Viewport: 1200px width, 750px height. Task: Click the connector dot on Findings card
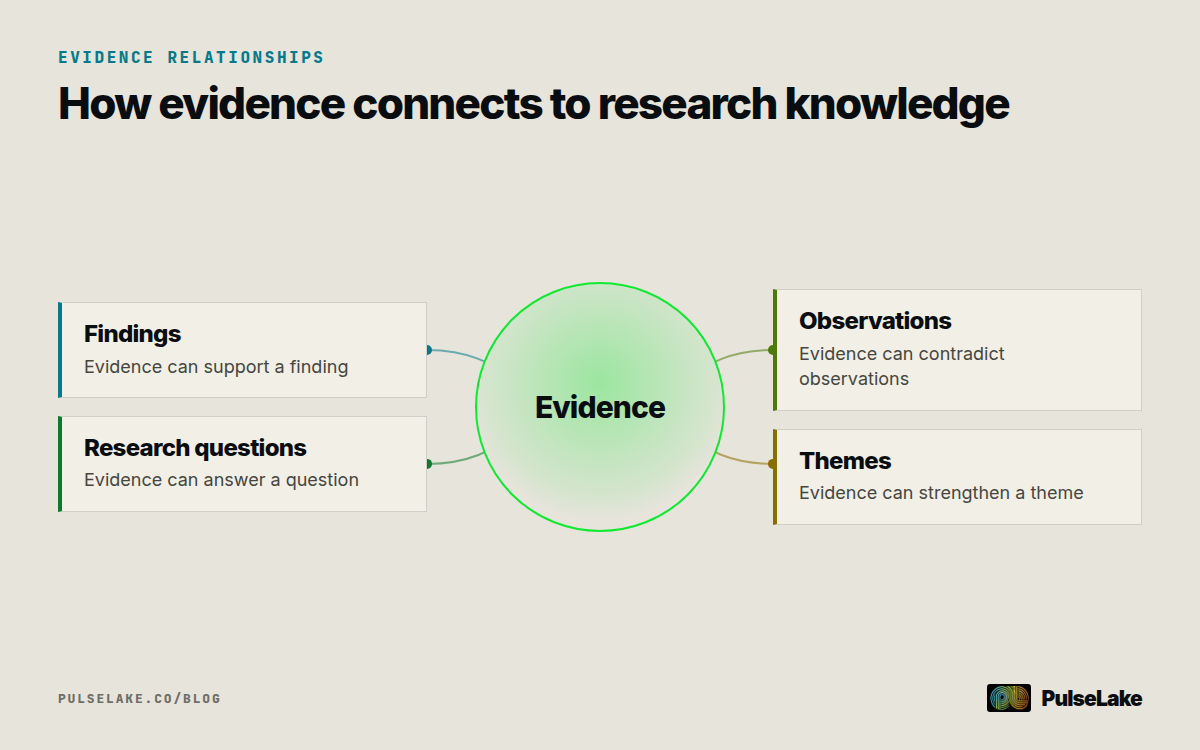427,350
